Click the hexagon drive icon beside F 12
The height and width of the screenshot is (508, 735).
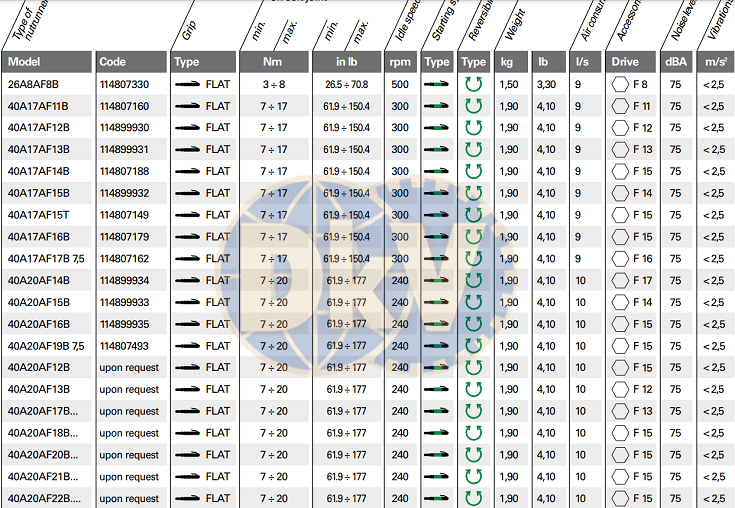pyautogui.click(x=620, y=128)
